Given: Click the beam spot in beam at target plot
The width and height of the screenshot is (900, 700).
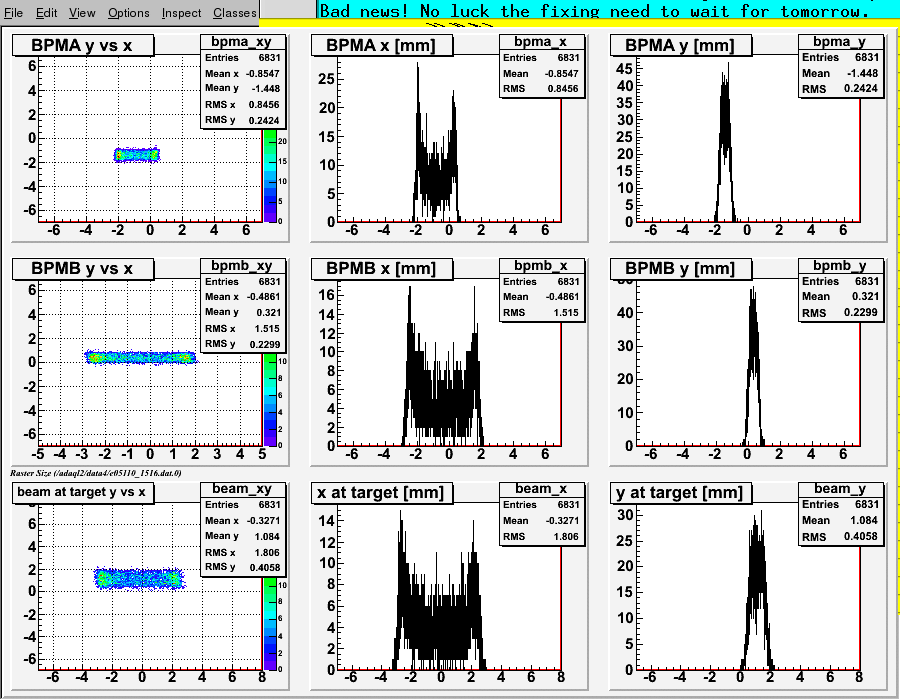Looking at the screenshot, I should pos(139,579).
